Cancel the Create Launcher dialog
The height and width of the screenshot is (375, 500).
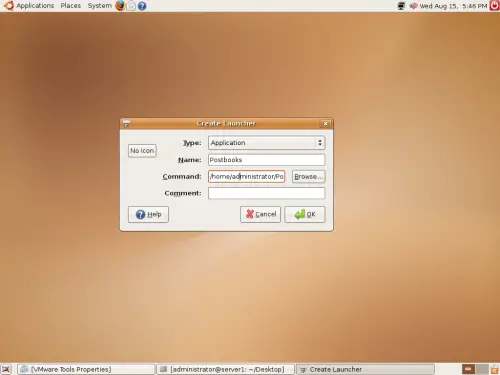(260, 214)
